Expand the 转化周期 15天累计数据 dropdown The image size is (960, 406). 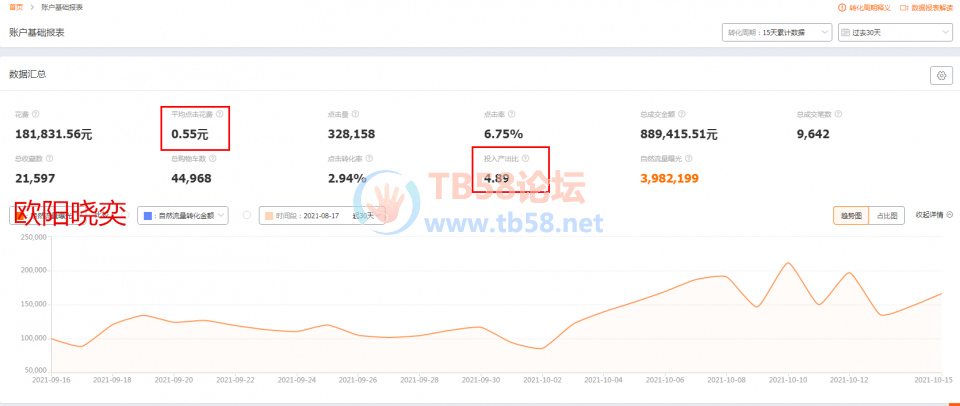click(776, 32)
